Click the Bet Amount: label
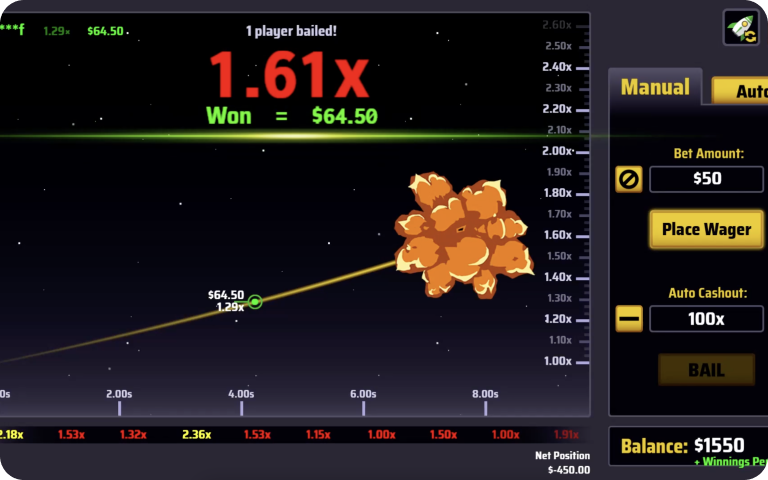Viewport: 768px width, 480px height. pyautogui.click(x=709, y=153)
